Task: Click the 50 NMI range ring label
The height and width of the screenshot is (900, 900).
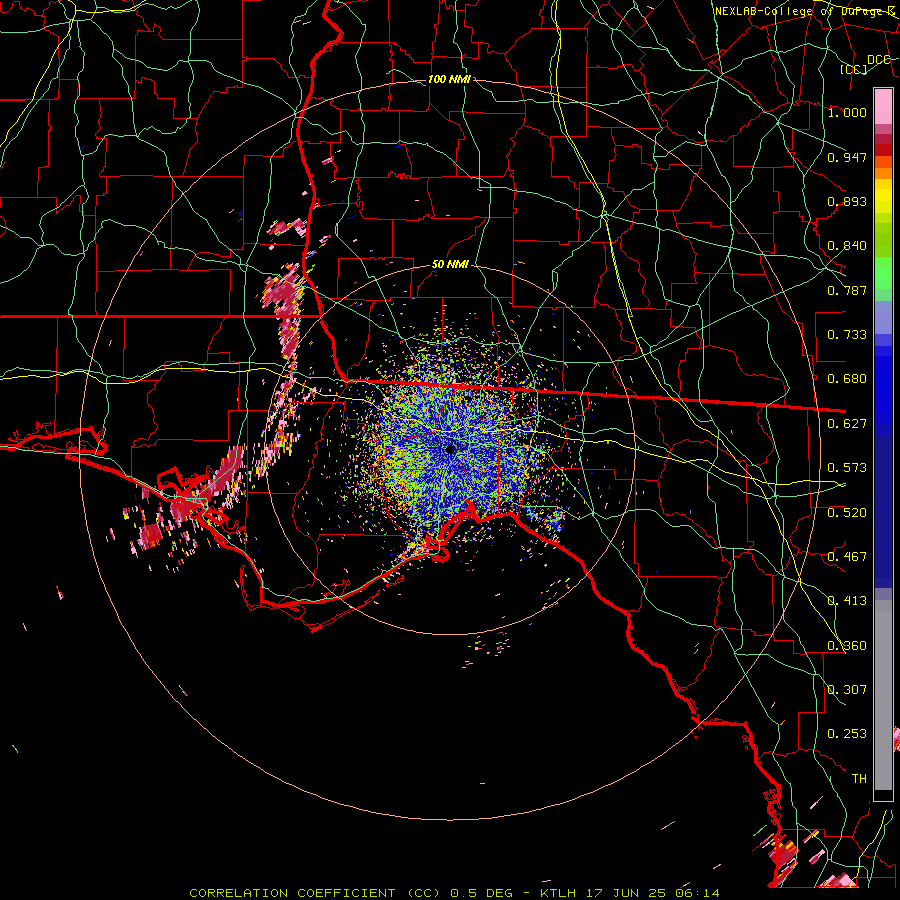Action: coord(450,265)
